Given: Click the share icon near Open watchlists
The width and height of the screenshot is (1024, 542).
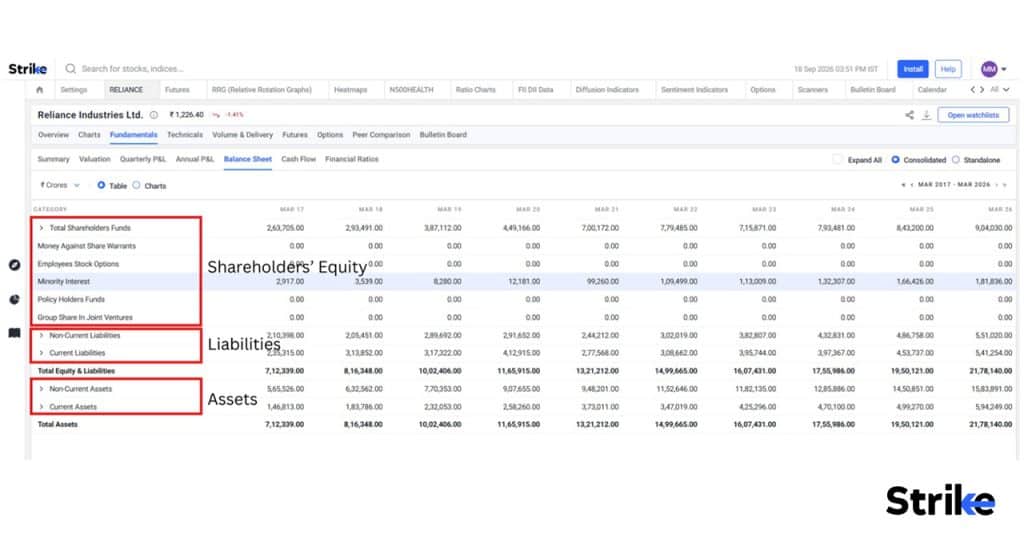Looking at the screenshot, I should (909, 115).
